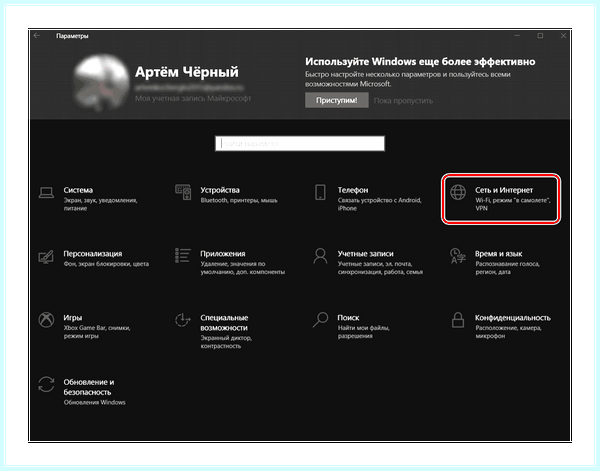The width and height of the screenshot is (600, 471).
Task: Click the text 'Расположение, камера, микрофон'
Action: pyautogui.click(x=508, y=332)
